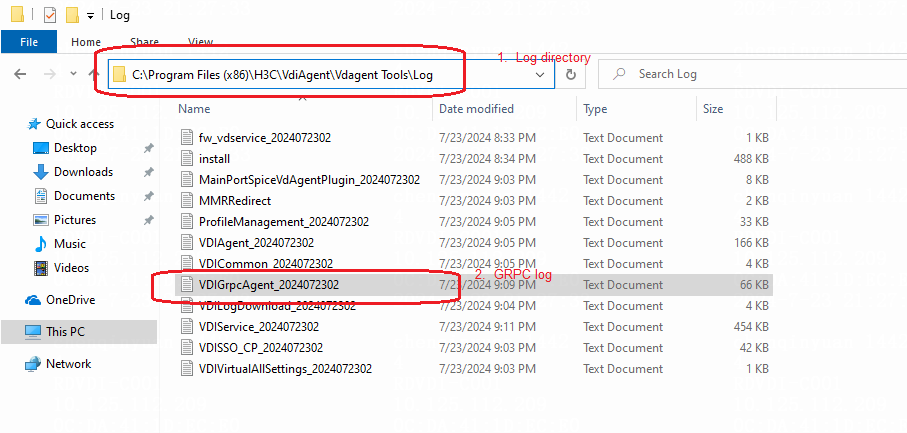Click the Videos film icon in sidebar
Image resolution: width=907 pixels, height=433 pixels.
[x=40, y=268]
